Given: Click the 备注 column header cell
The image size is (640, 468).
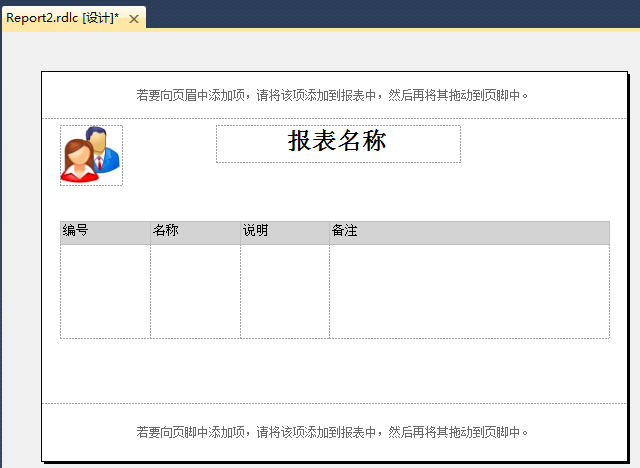Looking at the screenshot, I should point(470,233).
